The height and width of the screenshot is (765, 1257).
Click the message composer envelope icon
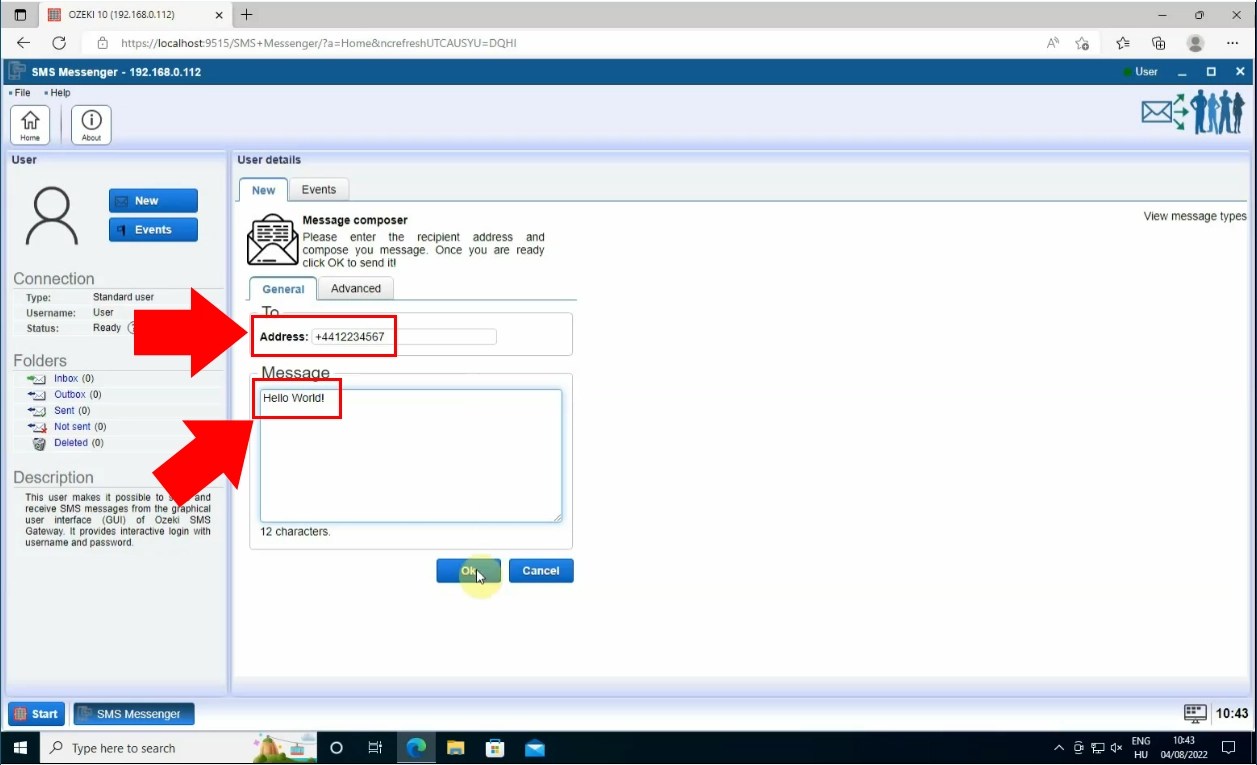coord(272,240)
